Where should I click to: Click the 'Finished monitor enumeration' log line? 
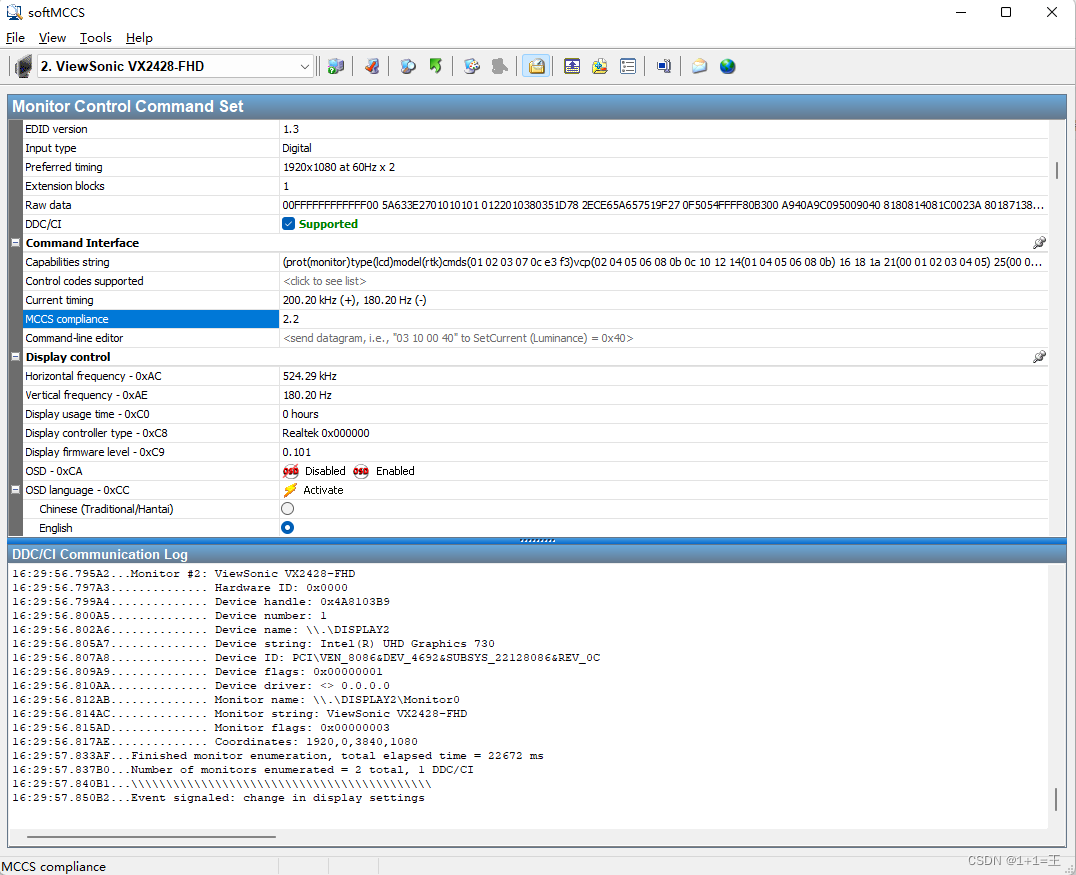(x=278, y=756)
